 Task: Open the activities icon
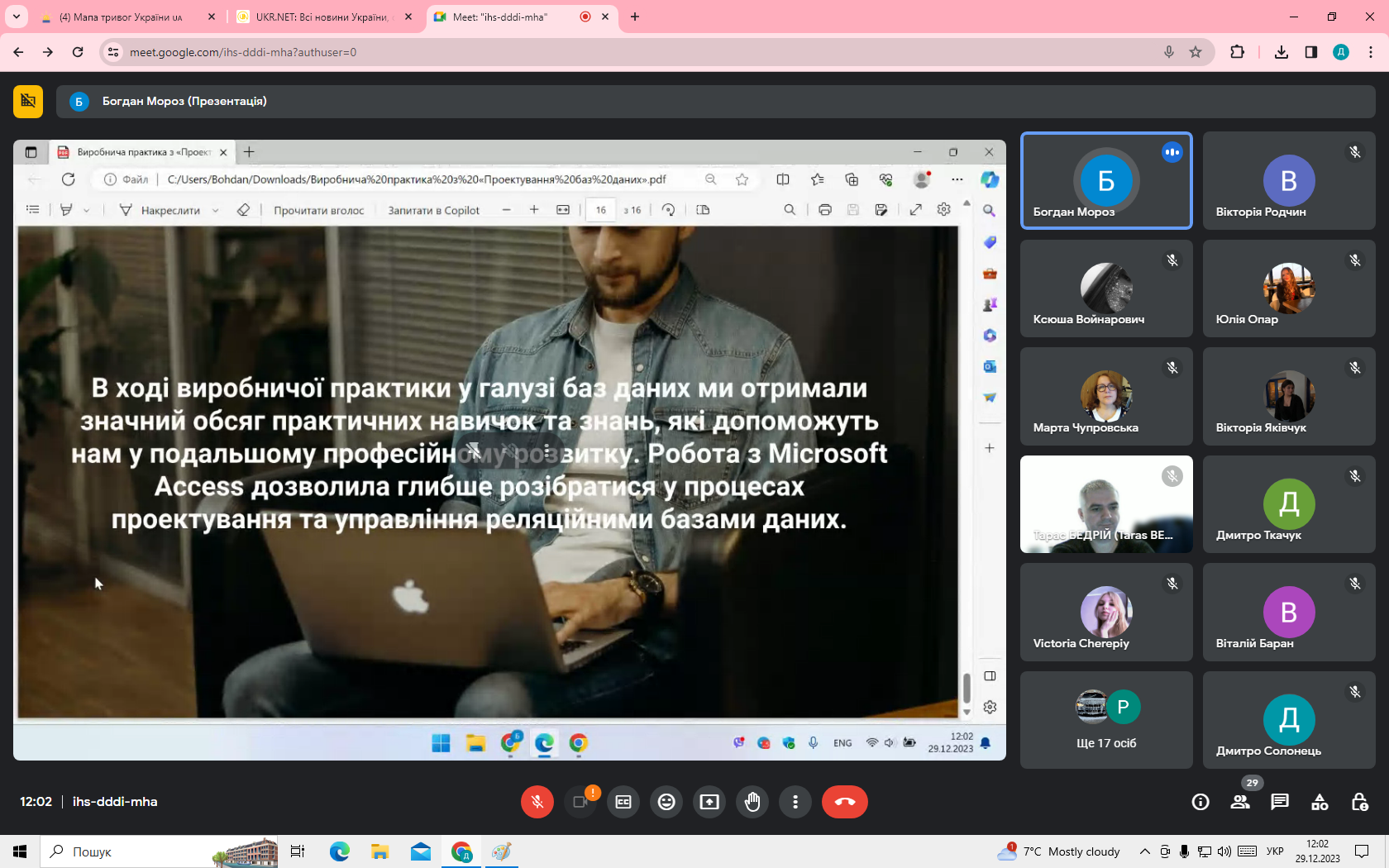tap(1320, 802)
